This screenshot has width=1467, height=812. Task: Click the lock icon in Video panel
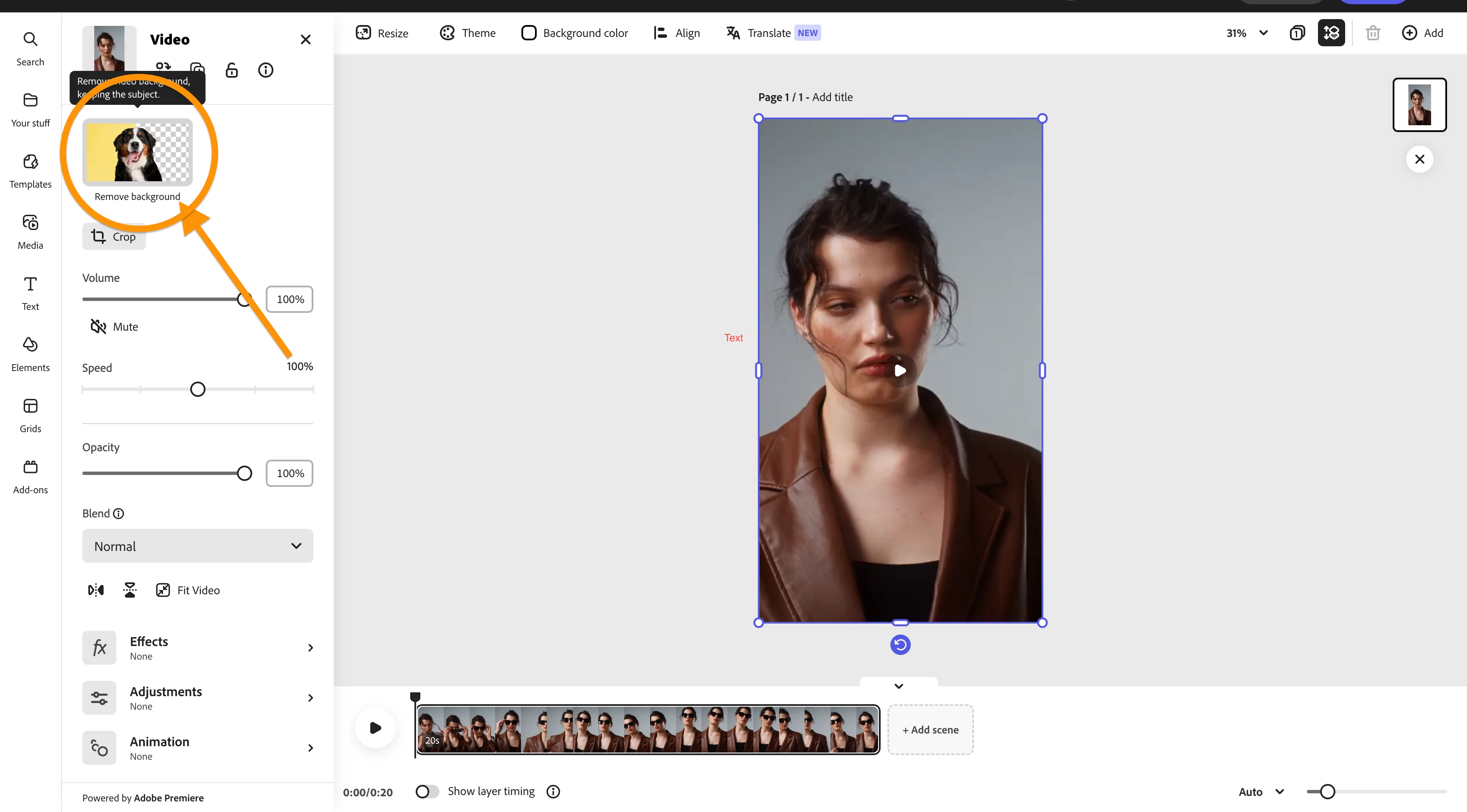231,70
